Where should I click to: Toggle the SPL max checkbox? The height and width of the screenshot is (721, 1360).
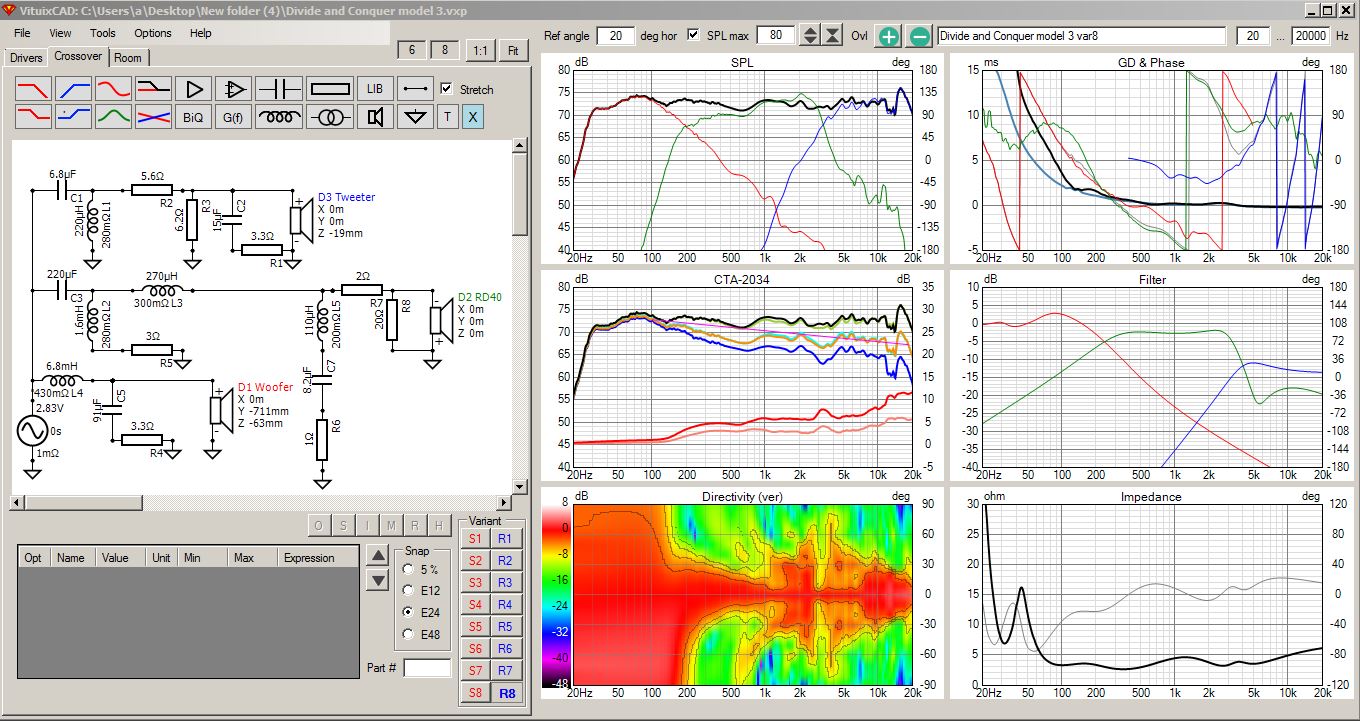[694, 36]
